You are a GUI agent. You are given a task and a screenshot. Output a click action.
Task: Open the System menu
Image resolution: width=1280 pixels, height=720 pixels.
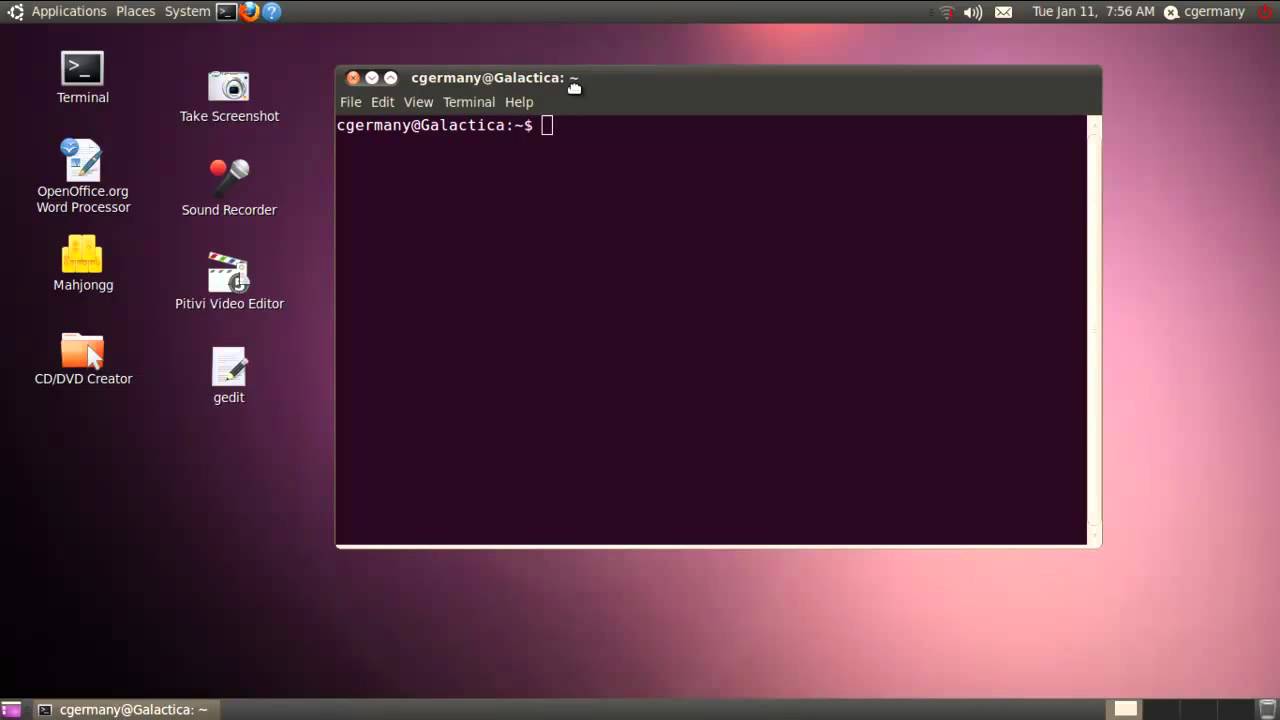[187, 12]
